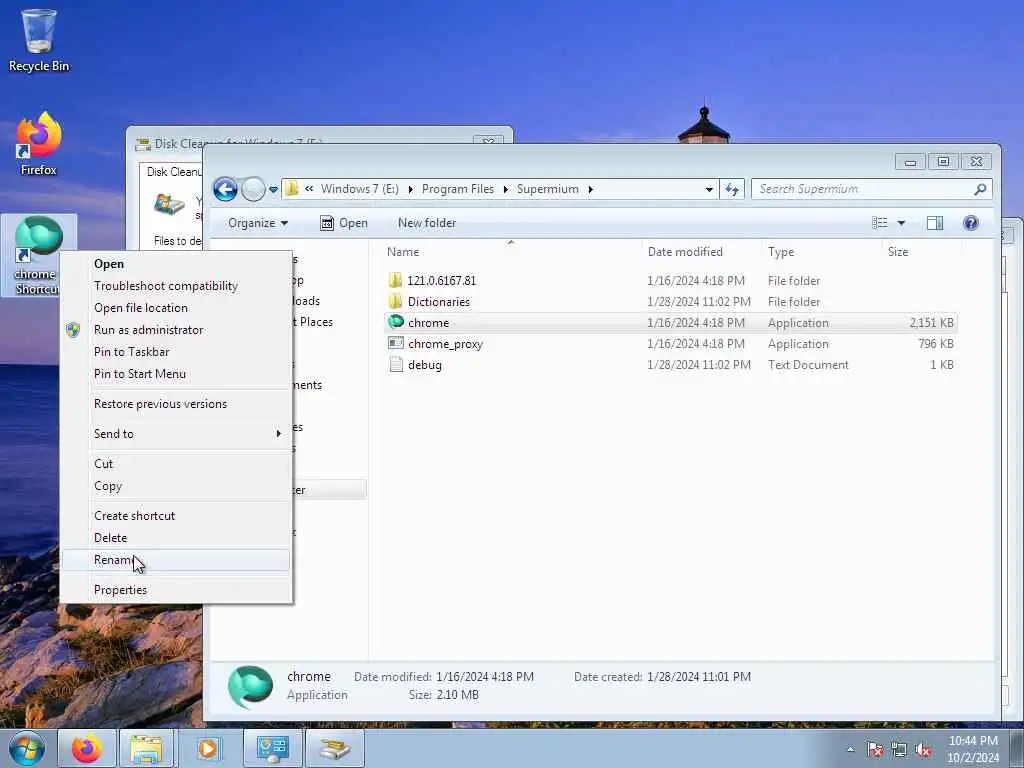Select the Firefox desktop shortcut

click(39, 144)
